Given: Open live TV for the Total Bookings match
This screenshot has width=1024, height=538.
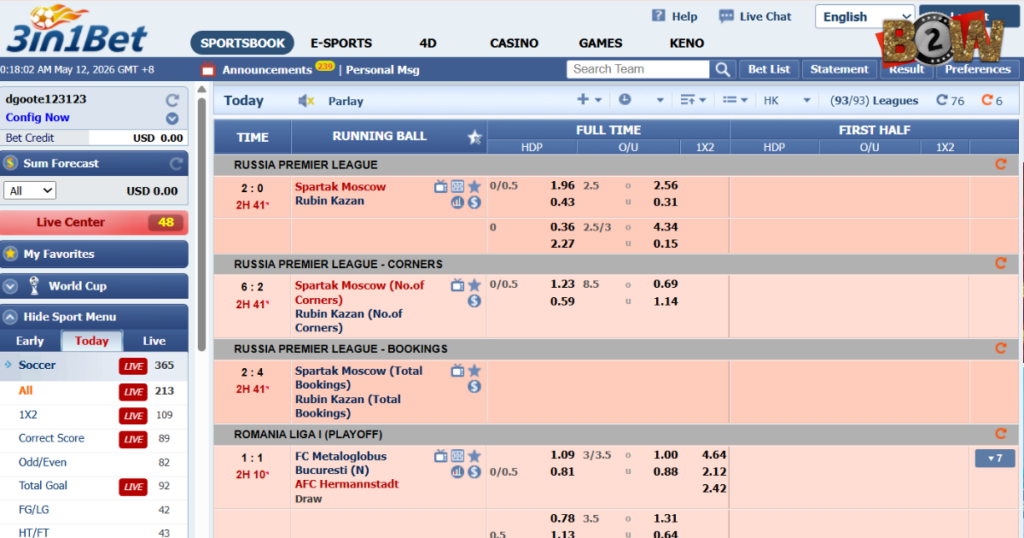Looking at the screenshot, I should point(458,371).
